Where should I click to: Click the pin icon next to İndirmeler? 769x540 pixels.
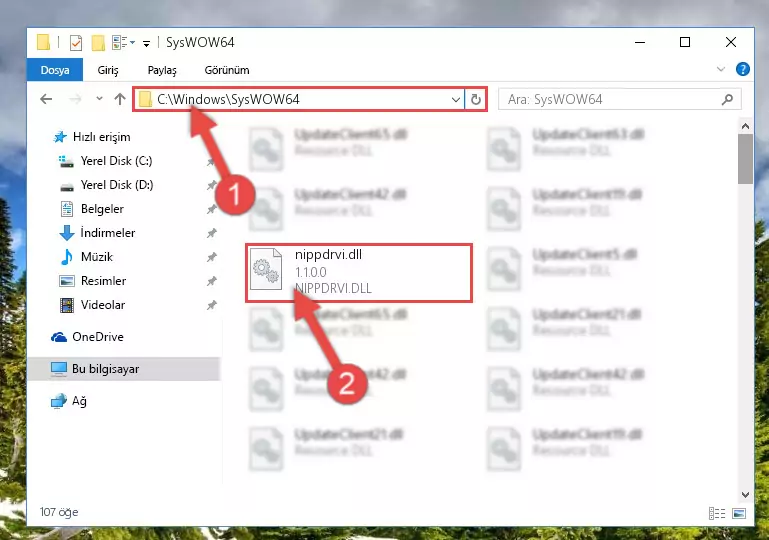tap(211, 233)
